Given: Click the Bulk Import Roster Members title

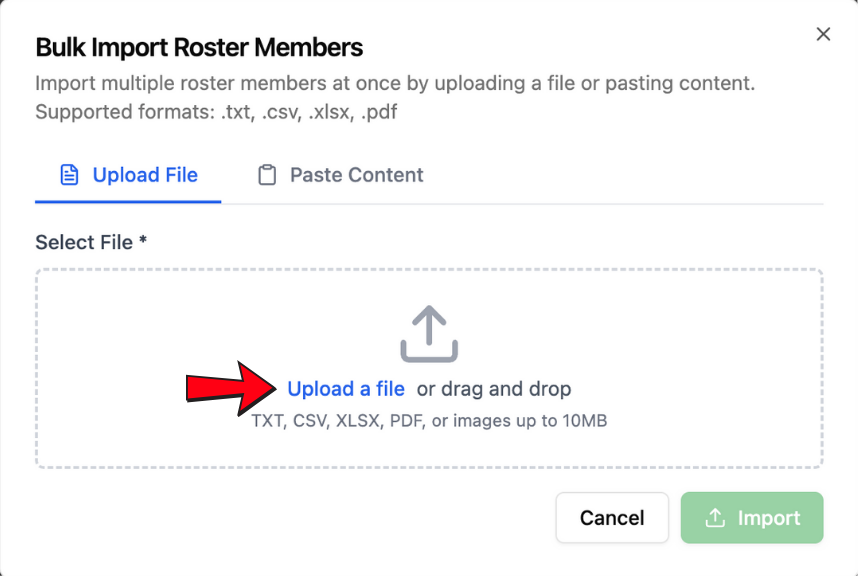Looking at the screenshot, I should 198,47.
